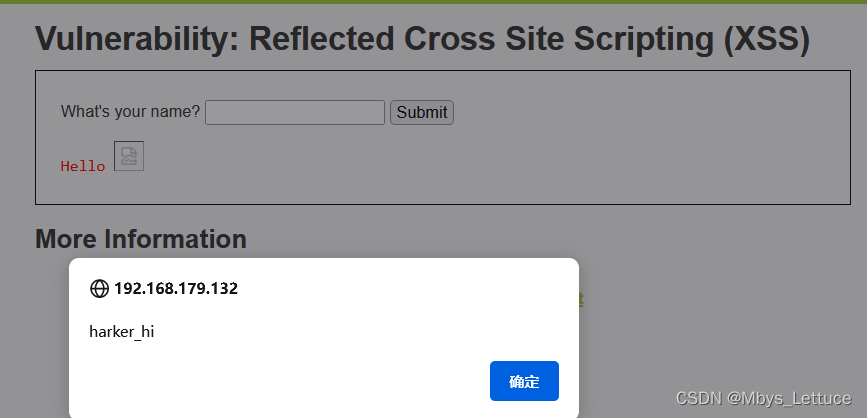The height and width of the screenshot is (418, 867).
Task: Click the dimmed page background right of the dialog
Action: pos(719,310)
